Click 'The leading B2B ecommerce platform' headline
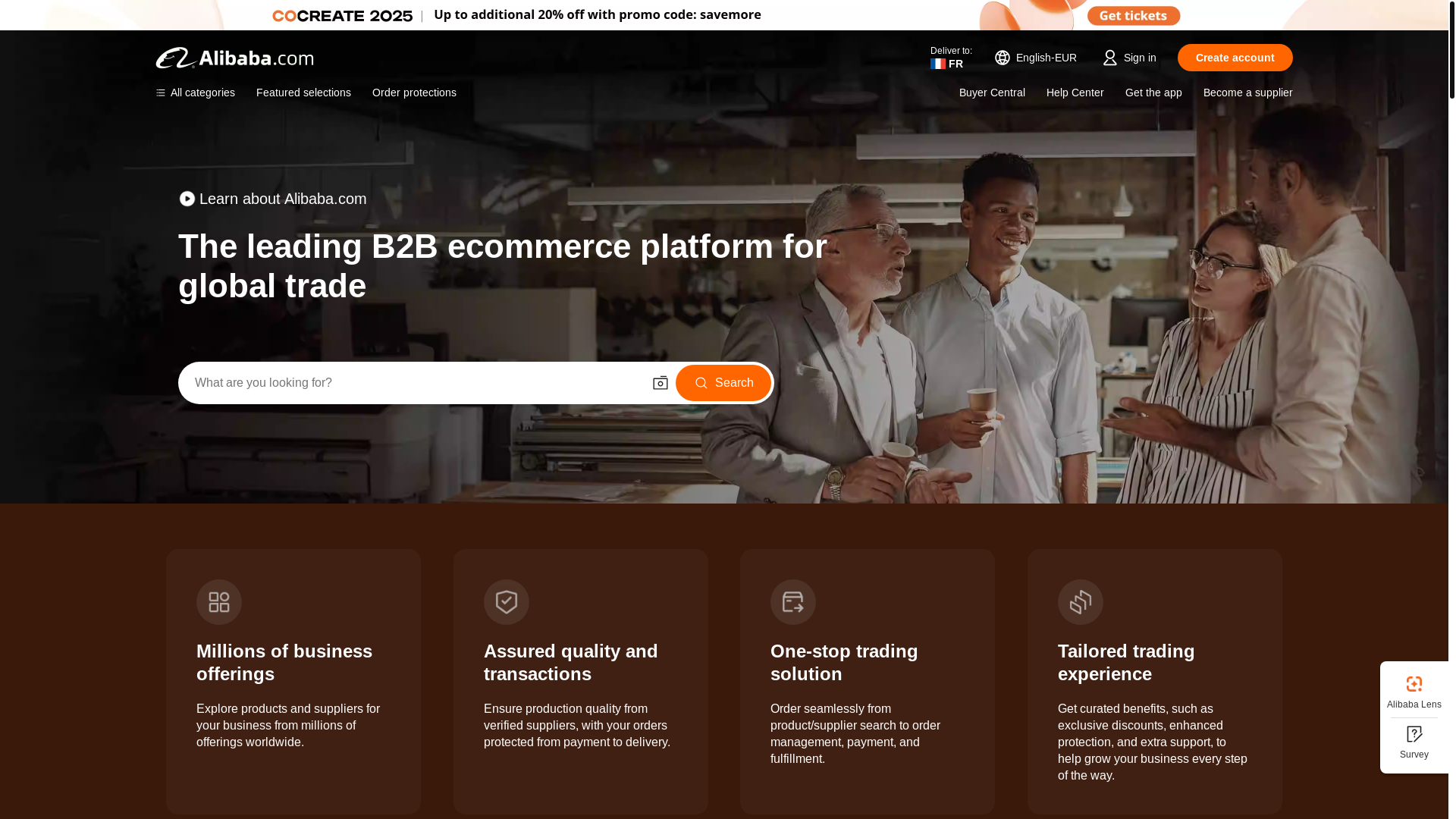 503,266
